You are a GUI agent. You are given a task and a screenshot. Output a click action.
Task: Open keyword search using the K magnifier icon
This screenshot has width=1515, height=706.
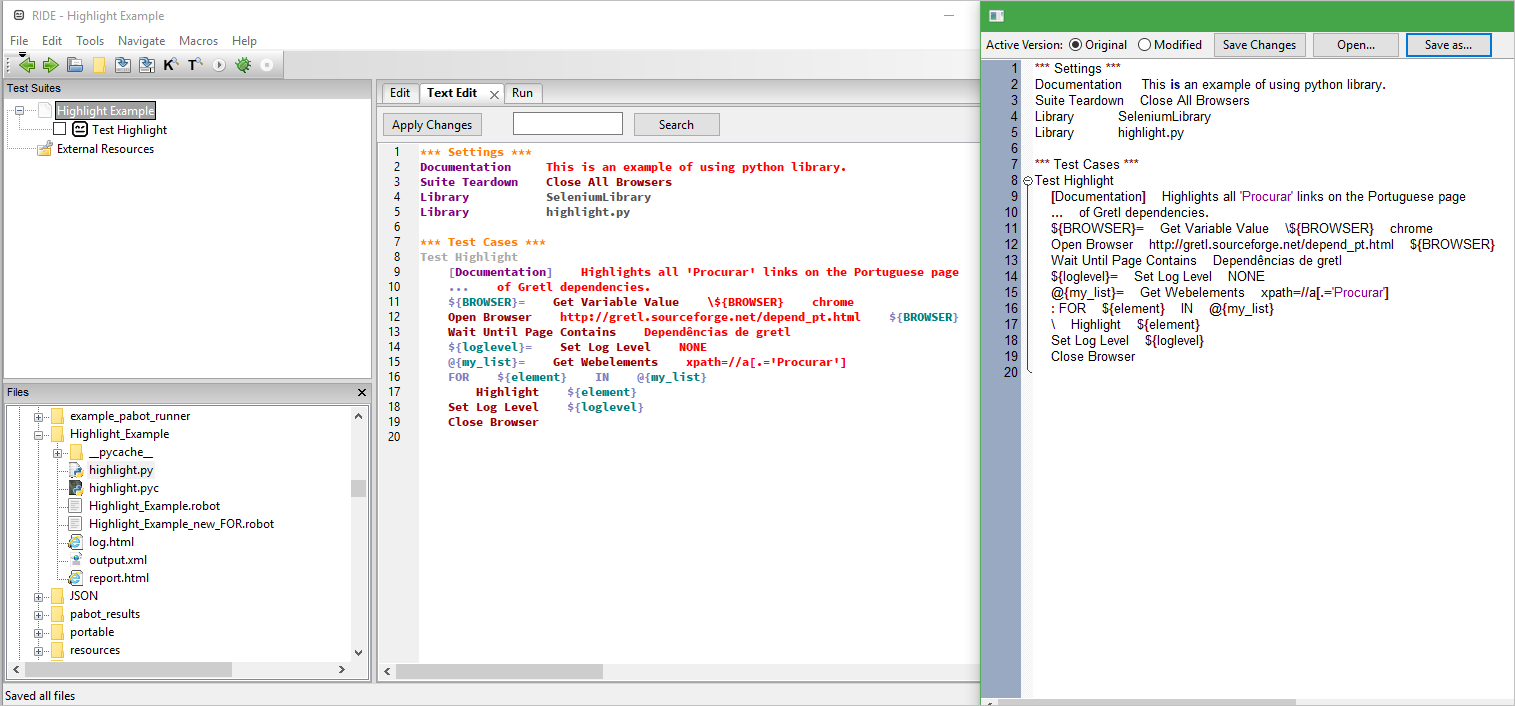tap(170, 66)
